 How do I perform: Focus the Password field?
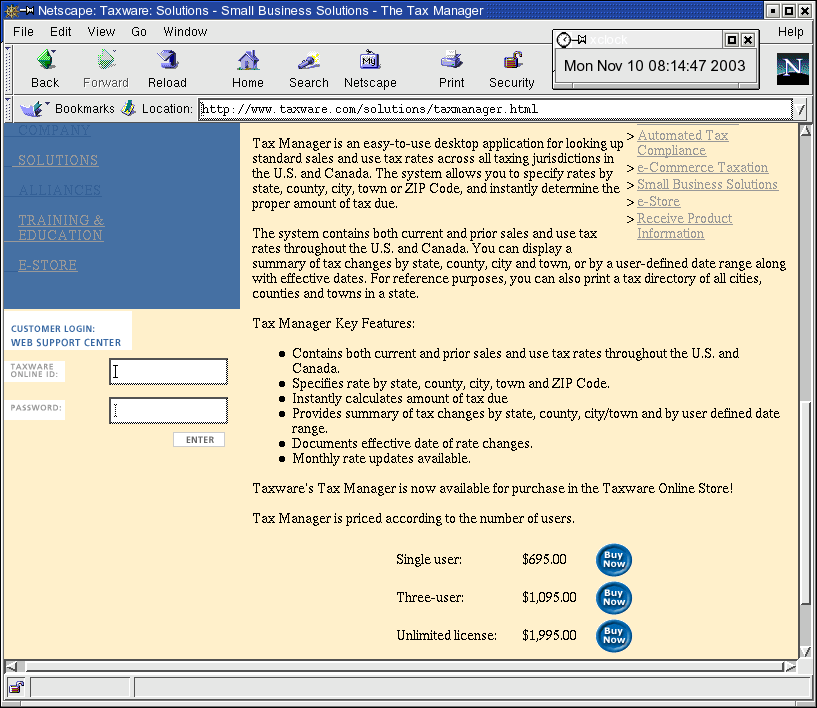168,411
